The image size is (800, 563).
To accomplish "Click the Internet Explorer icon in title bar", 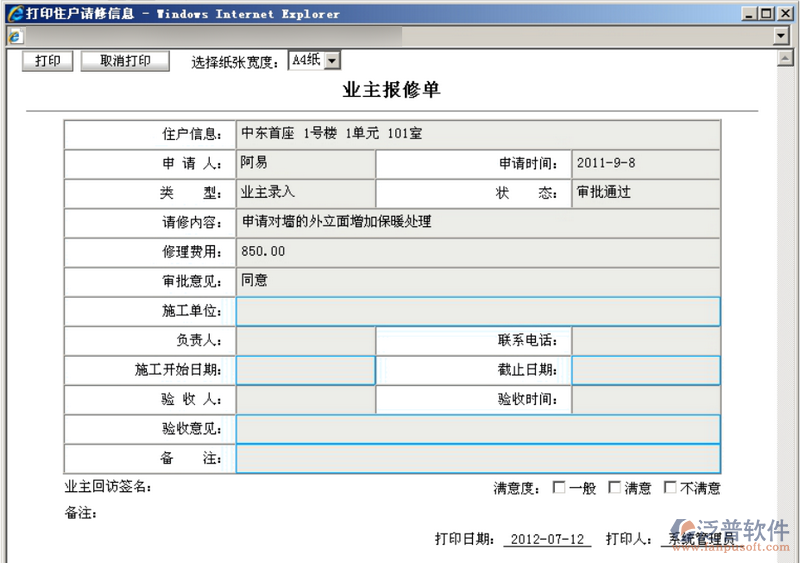I will click(12, 13).
